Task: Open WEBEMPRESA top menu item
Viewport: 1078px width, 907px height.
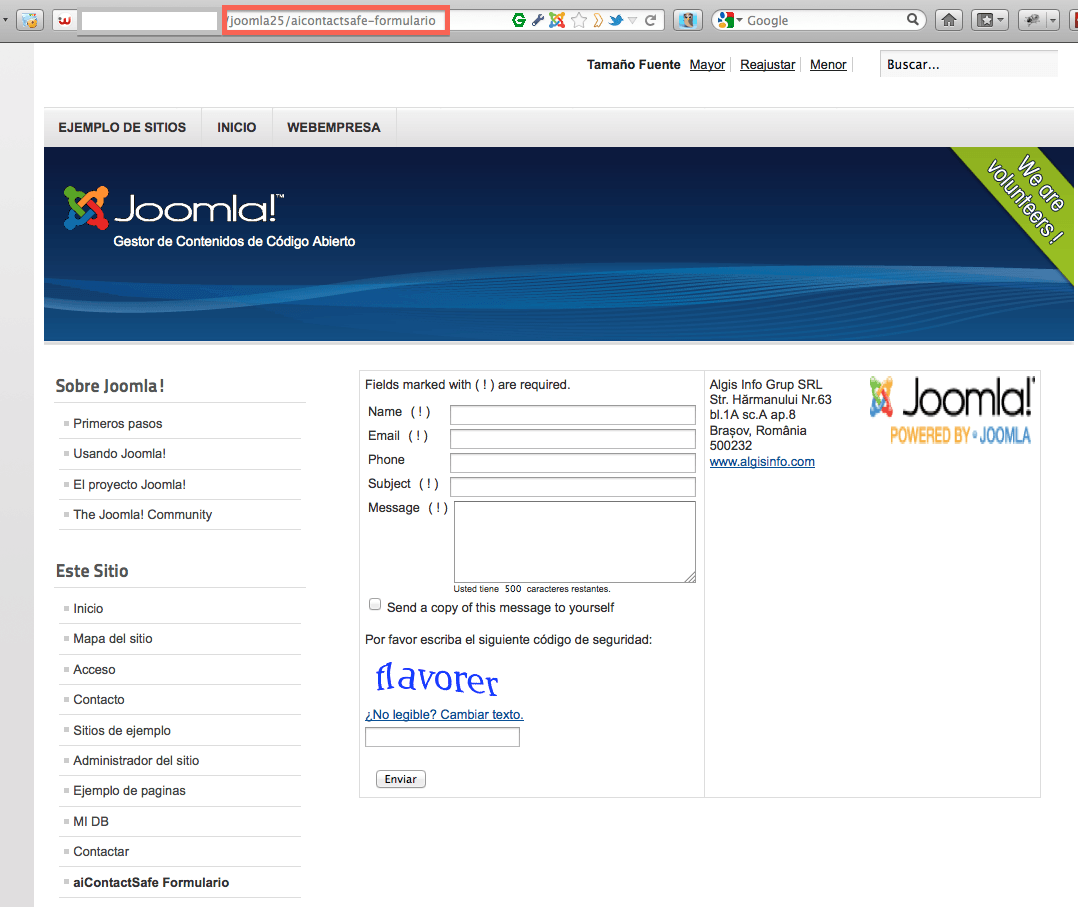Action: 333,127
